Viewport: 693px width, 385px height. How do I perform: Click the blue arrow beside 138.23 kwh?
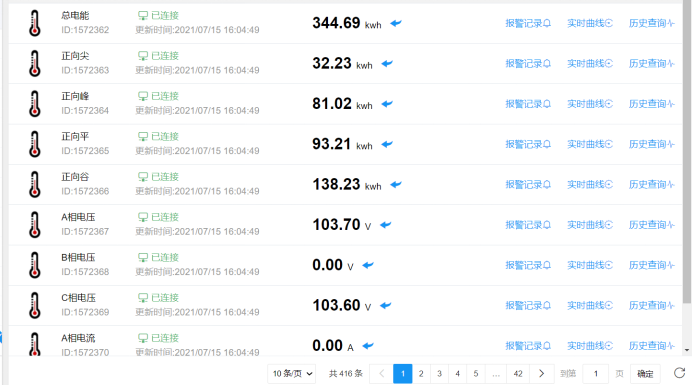coord(396,184)
